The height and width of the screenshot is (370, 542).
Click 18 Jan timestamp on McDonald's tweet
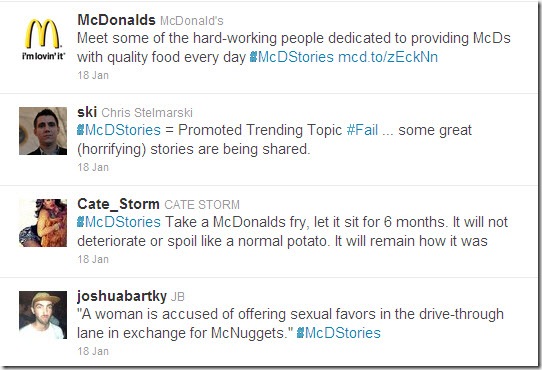93,75
